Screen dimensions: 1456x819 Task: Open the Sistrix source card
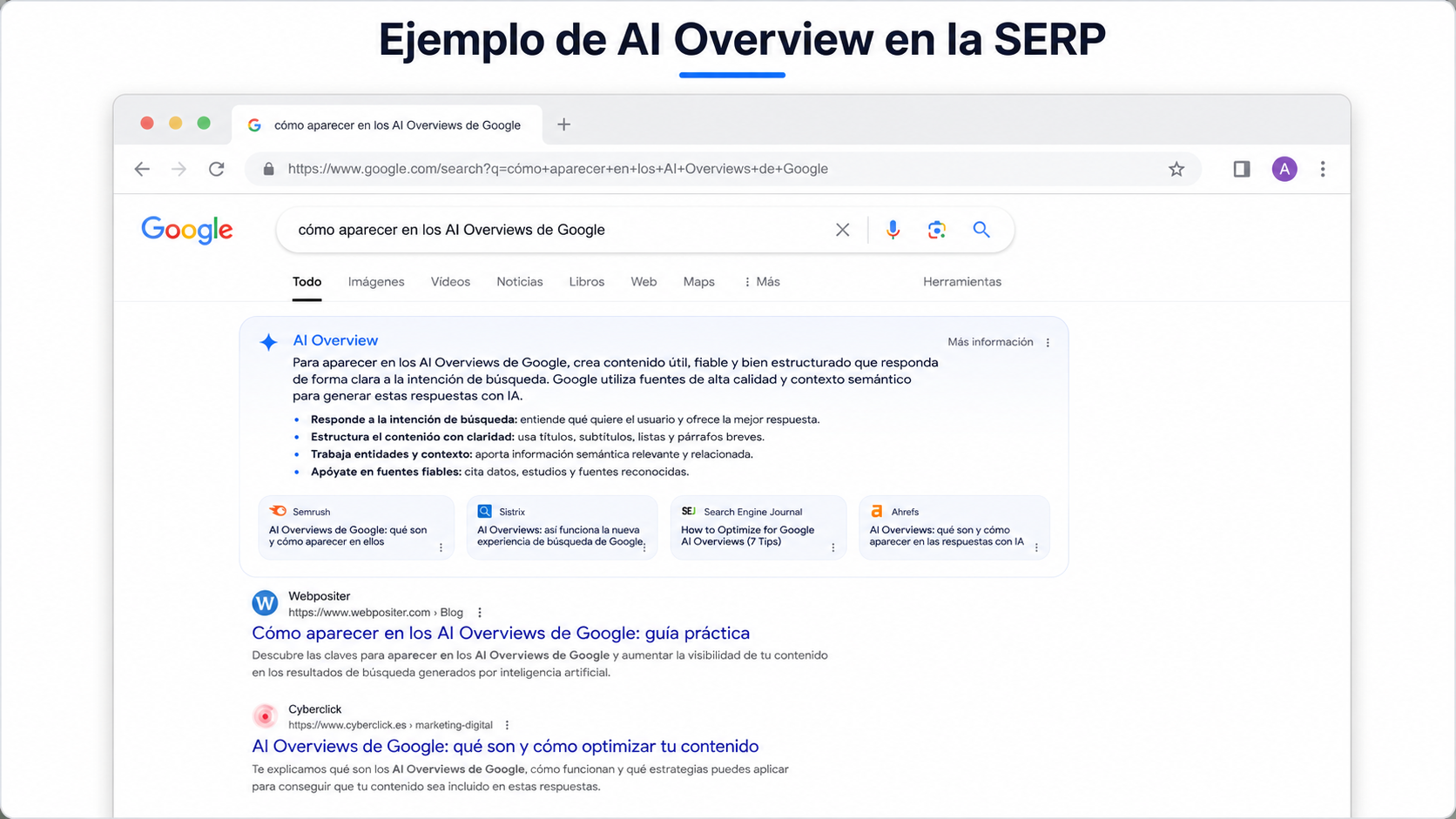point(562,527)
